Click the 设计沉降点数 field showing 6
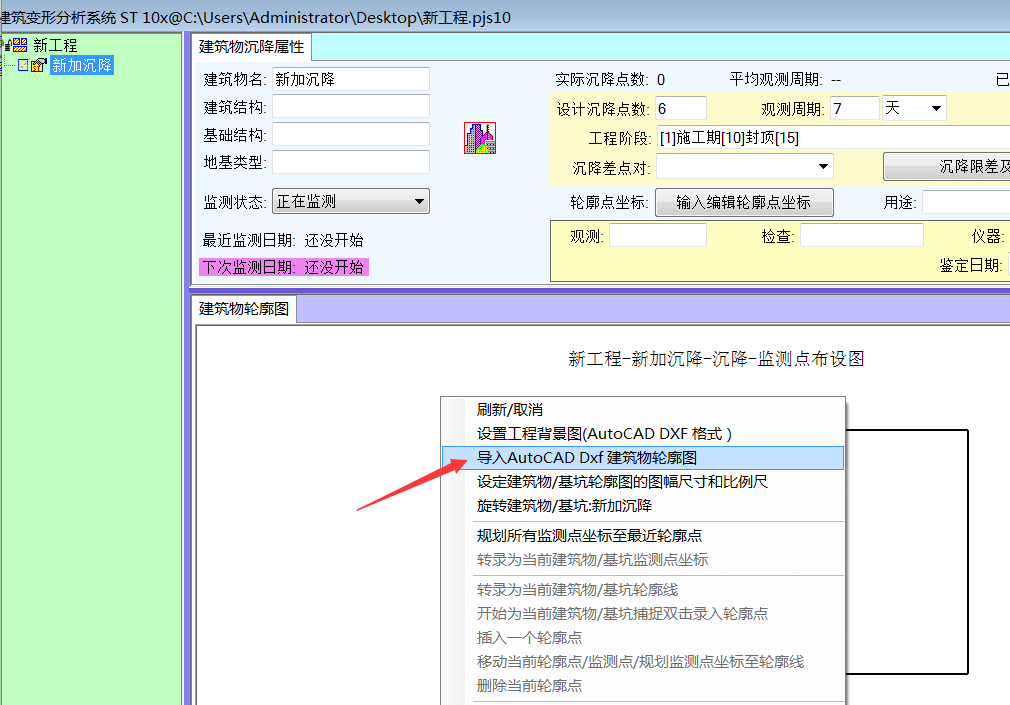The height and width of the screenshot is (705, 1010). (x=681, y=108)
